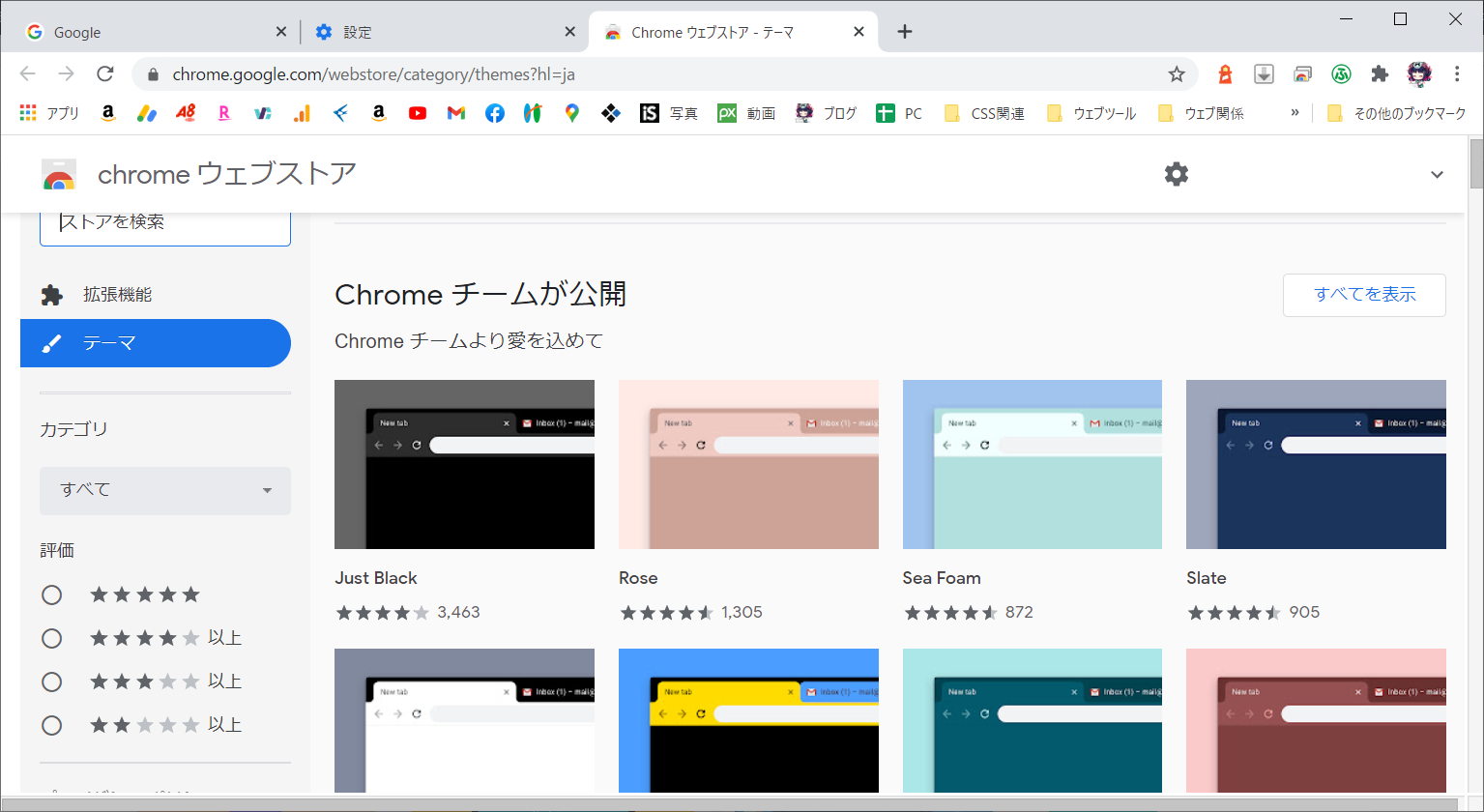Image resolution: width=1484 pixels, height=812 pixels.
Task: Open the 写真 bookmark
Action: (669, 113)
